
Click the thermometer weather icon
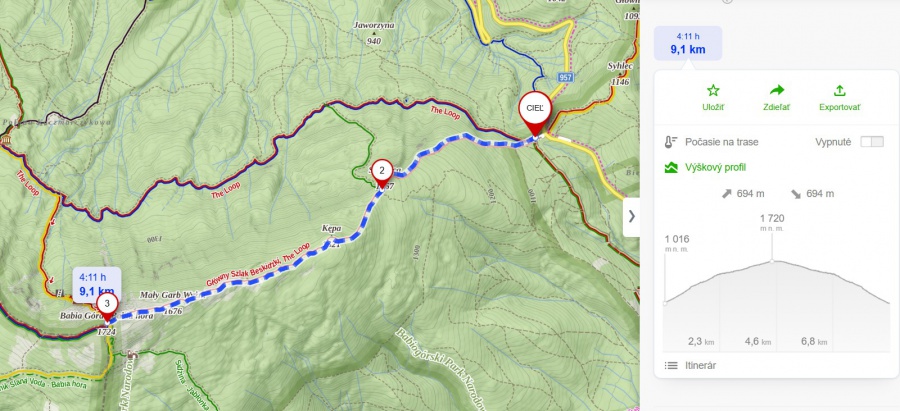tap(670, 141)
